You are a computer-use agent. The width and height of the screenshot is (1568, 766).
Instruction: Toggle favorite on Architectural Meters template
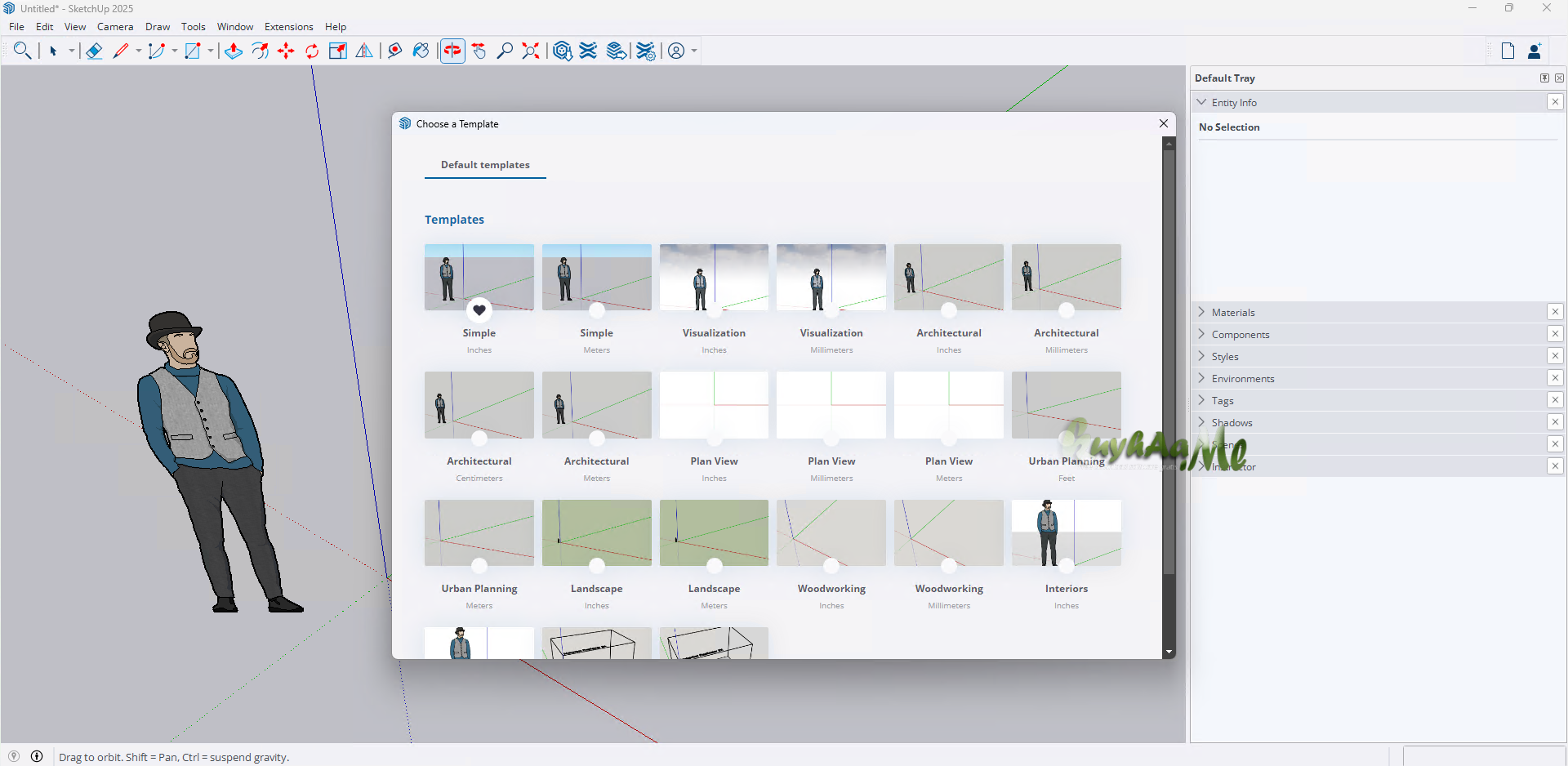coord(597,439)
